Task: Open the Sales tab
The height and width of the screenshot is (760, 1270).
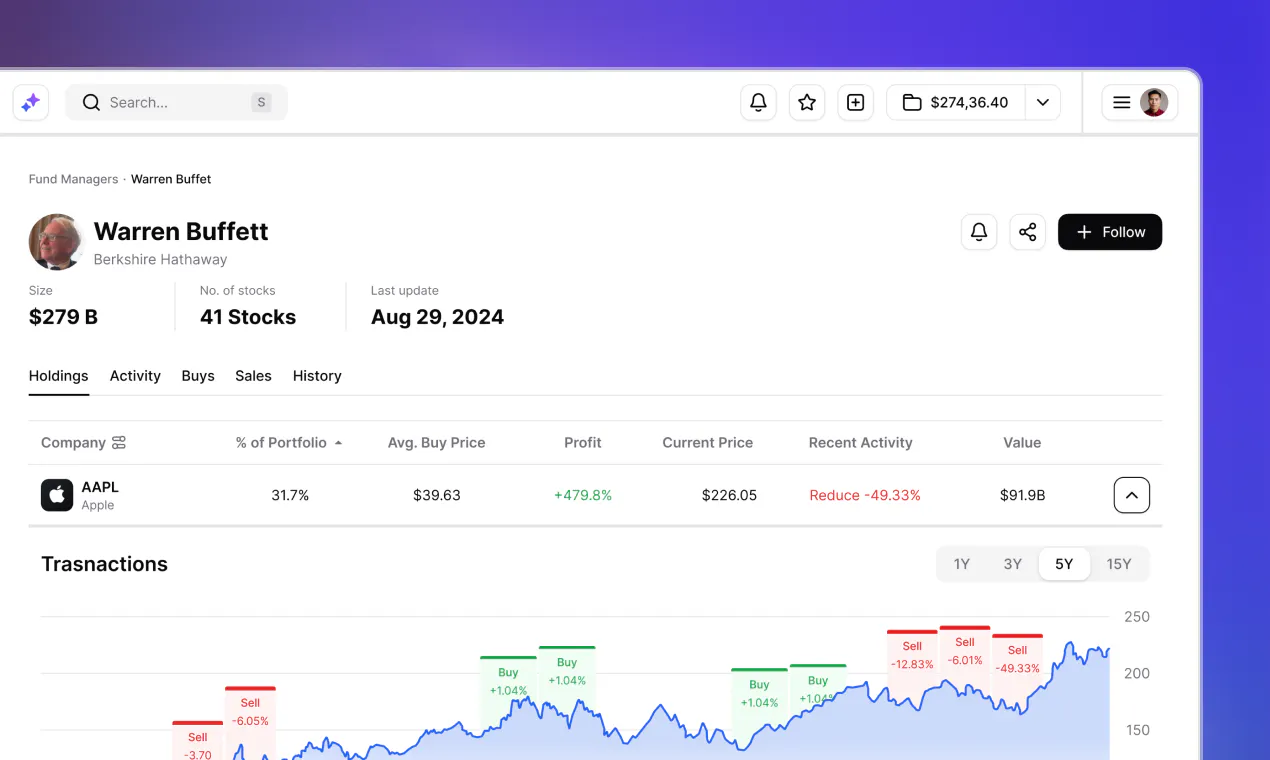Action: tap(253, 376)
